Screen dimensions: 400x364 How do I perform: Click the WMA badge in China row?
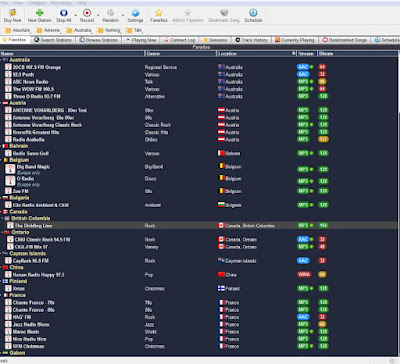(x=304, y=274)
